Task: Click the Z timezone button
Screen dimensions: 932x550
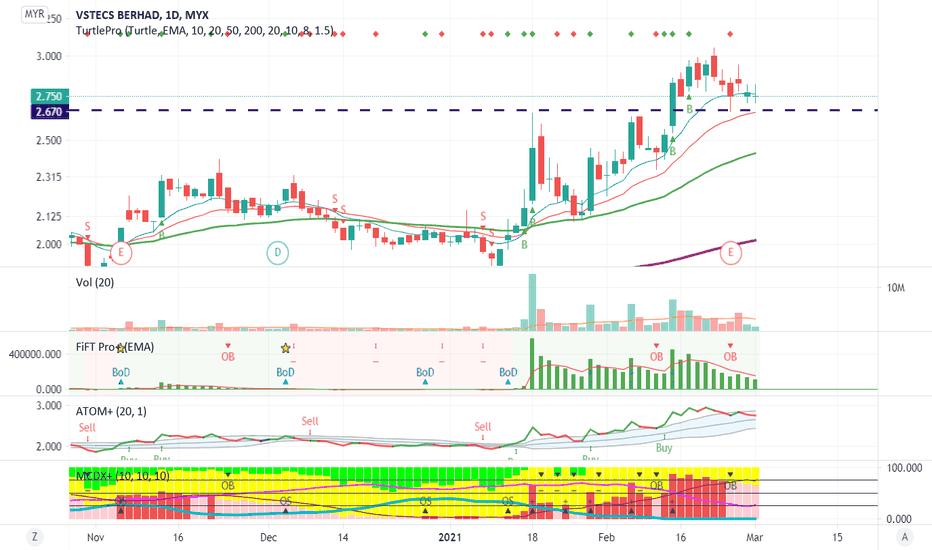Action: 34,537
